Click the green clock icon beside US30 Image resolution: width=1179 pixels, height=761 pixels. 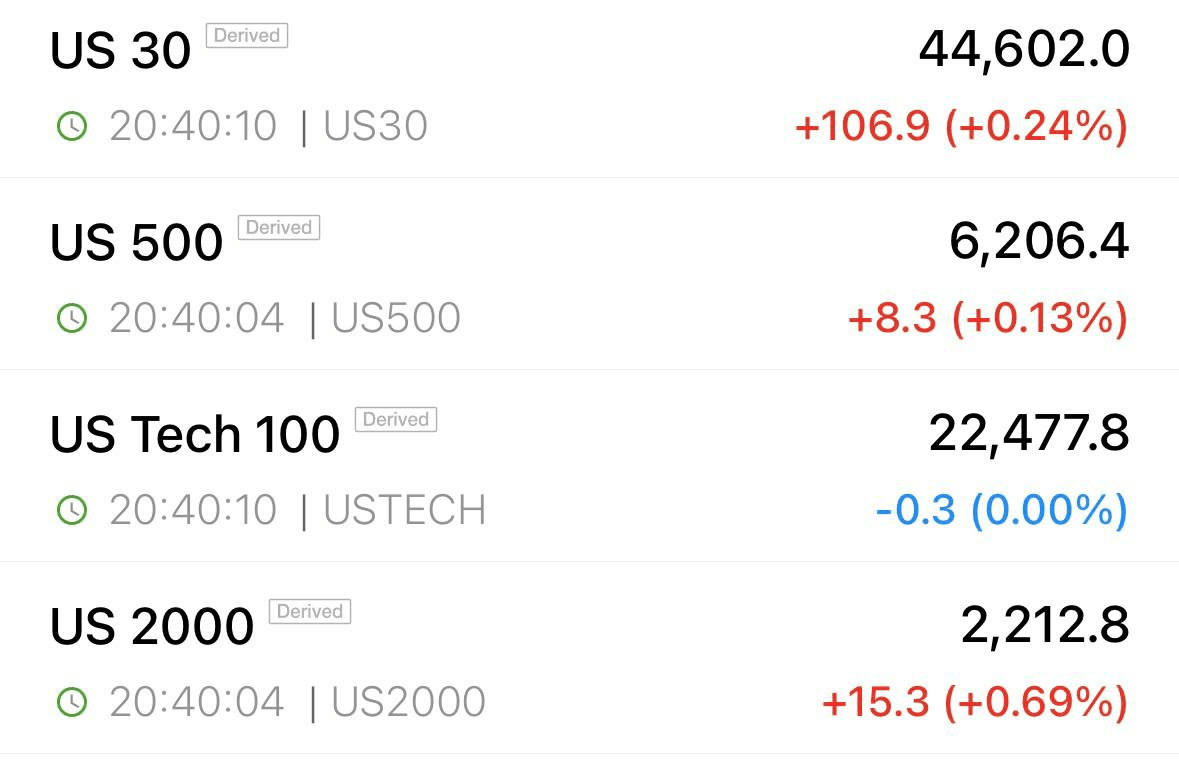(x=72, y=126)
